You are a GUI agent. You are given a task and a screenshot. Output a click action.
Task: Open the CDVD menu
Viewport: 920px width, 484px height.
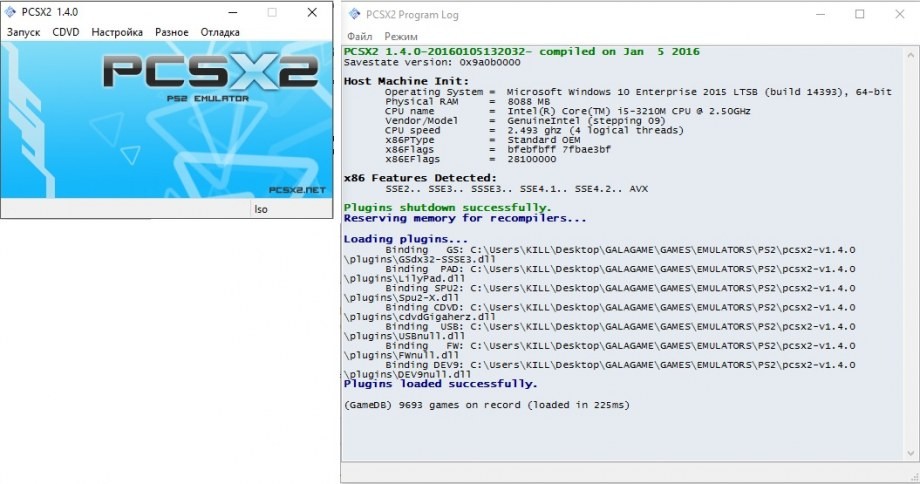pos(66,32)
